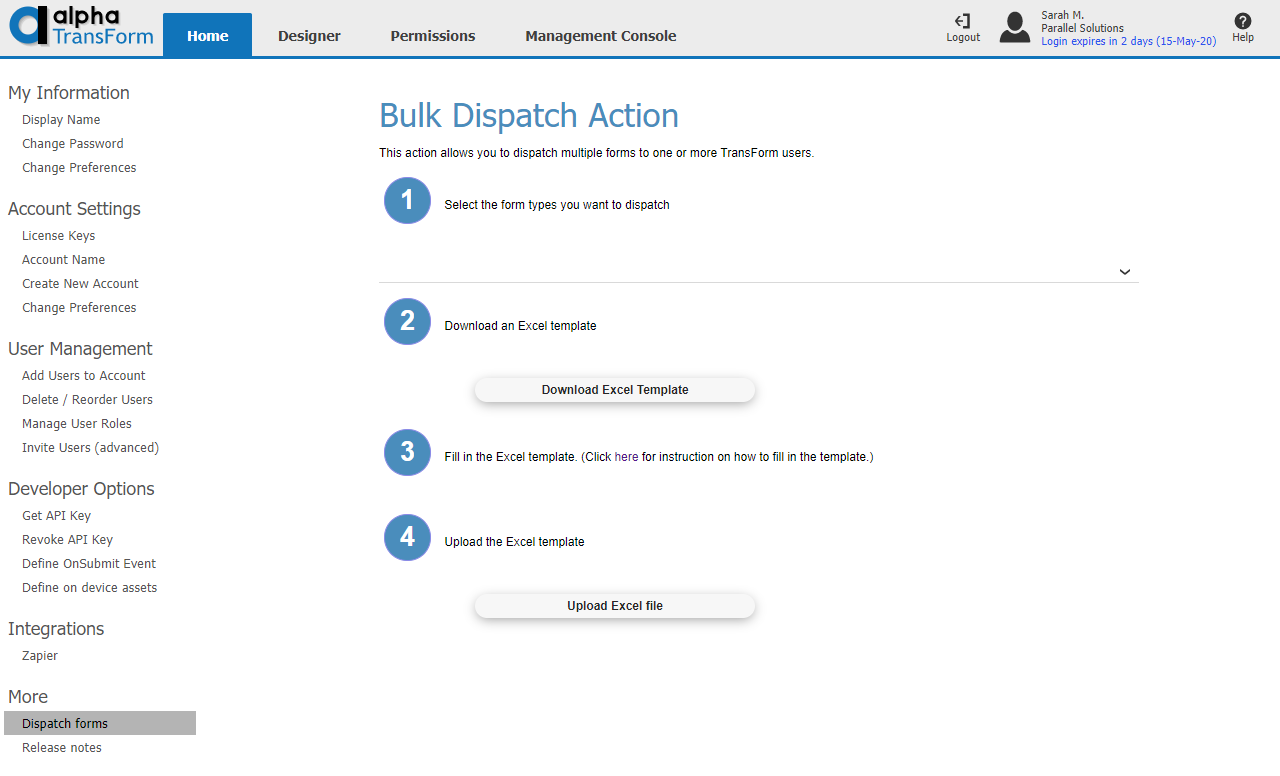Click the user profile avatar icon

point(1014,27)
